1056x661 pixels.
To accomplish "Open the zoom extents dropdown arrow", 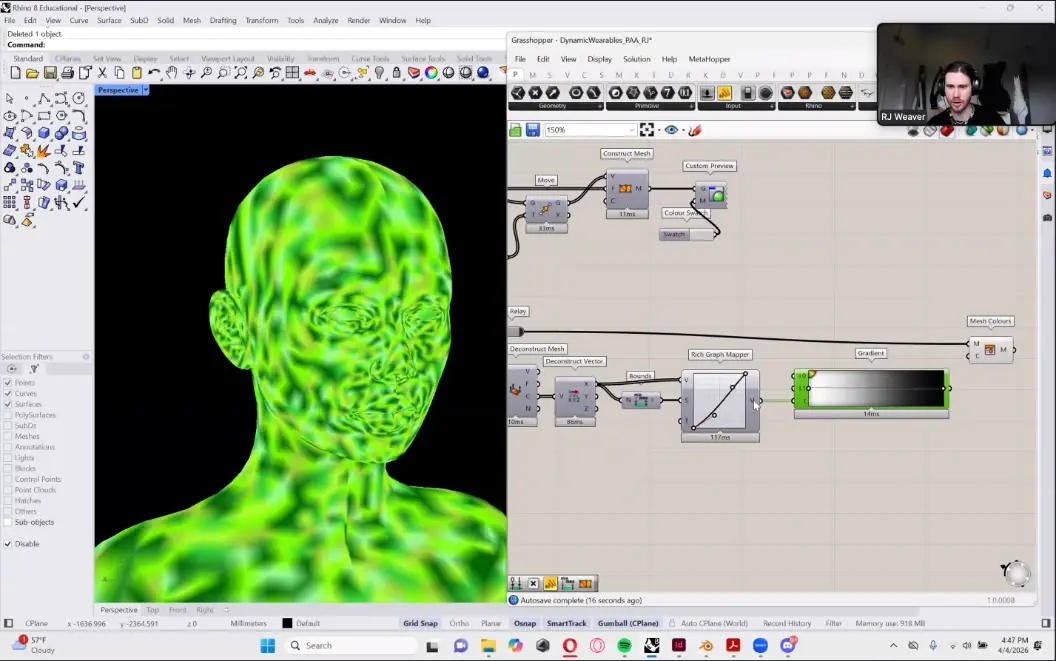I will tap(659, 131).
